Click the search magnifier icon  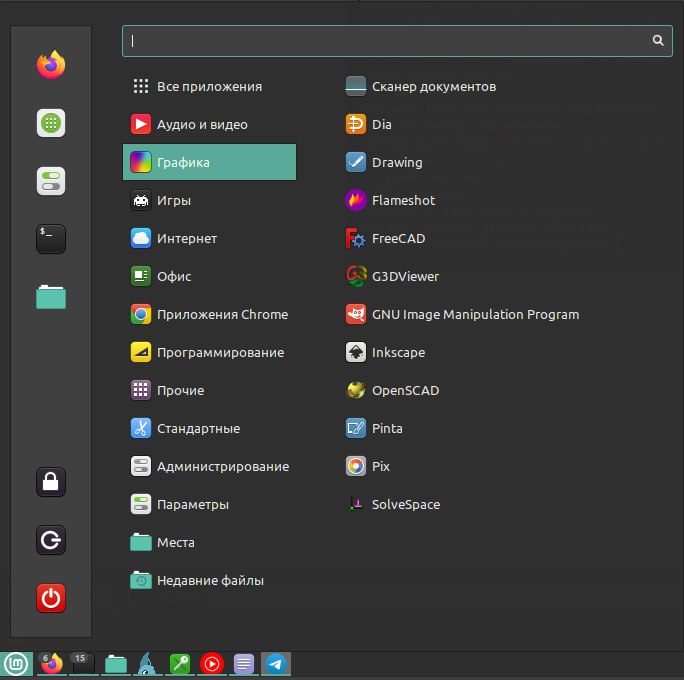658,41
